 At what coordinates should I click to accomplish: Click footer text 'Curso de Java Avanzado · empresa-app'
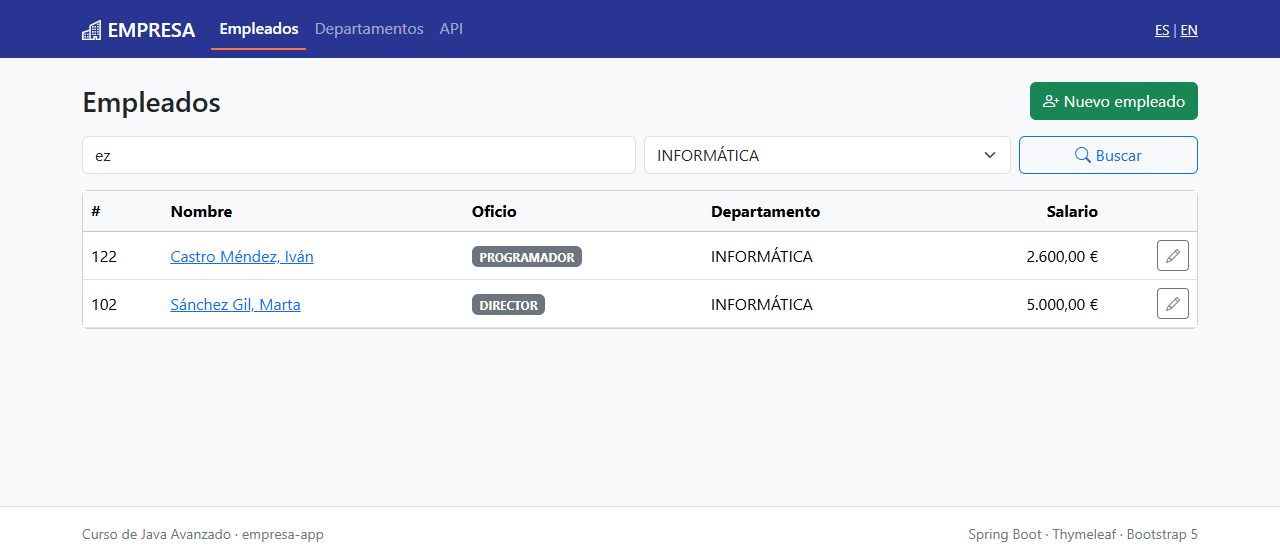pyautogui.click(x=203, y=534)
